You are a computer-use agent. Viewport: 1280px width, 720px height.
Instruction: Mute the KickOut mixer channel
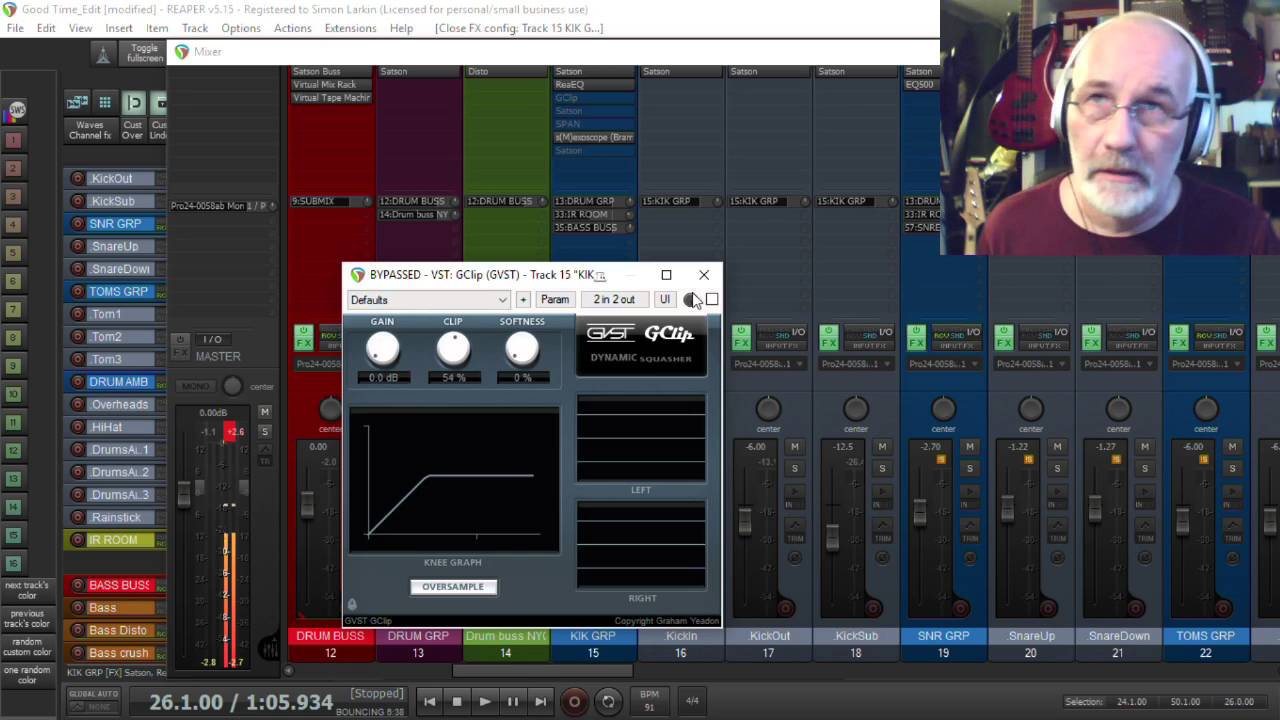[x=794, y=447]
